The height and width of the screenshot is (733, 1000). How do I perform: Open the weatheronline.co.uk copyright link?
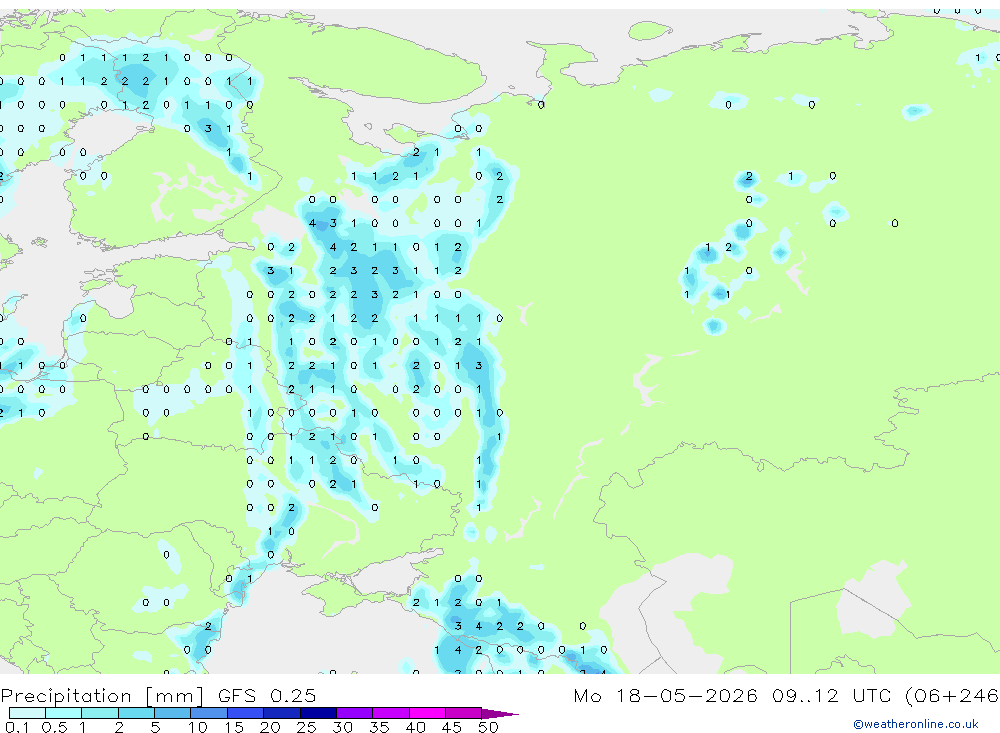point(915,724)
